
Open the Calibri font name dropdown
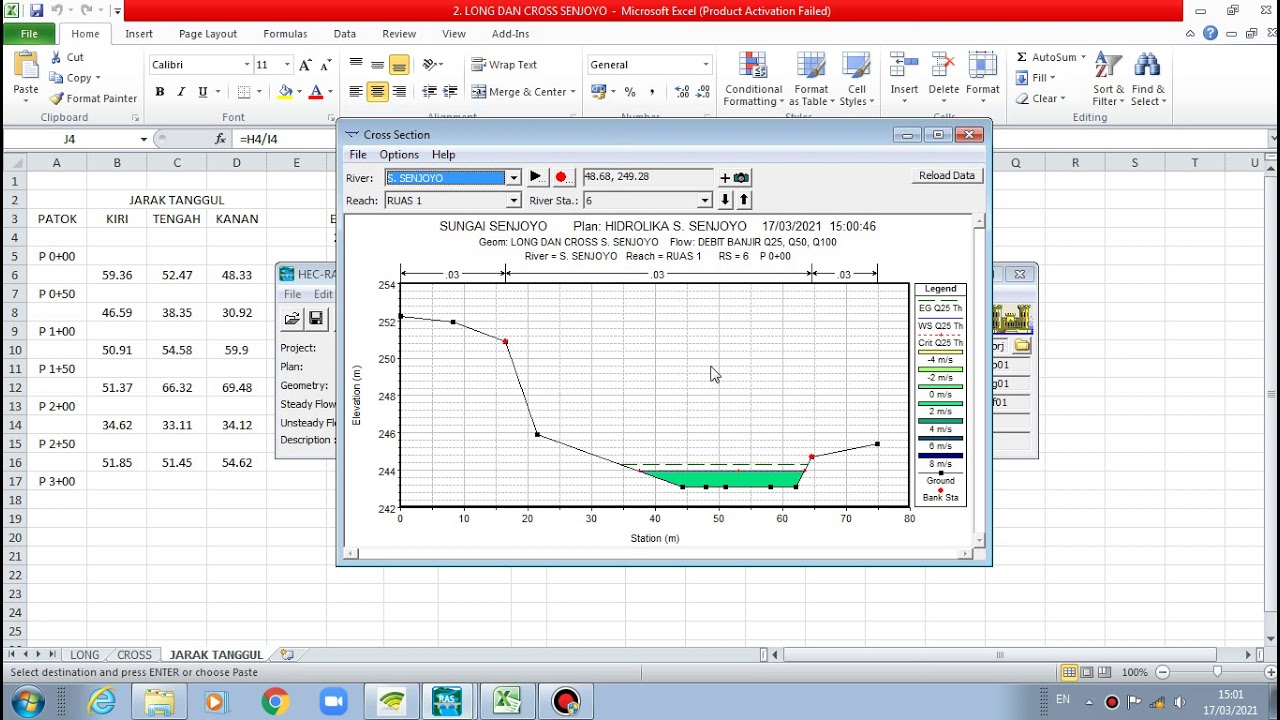(x=247, y=65)
